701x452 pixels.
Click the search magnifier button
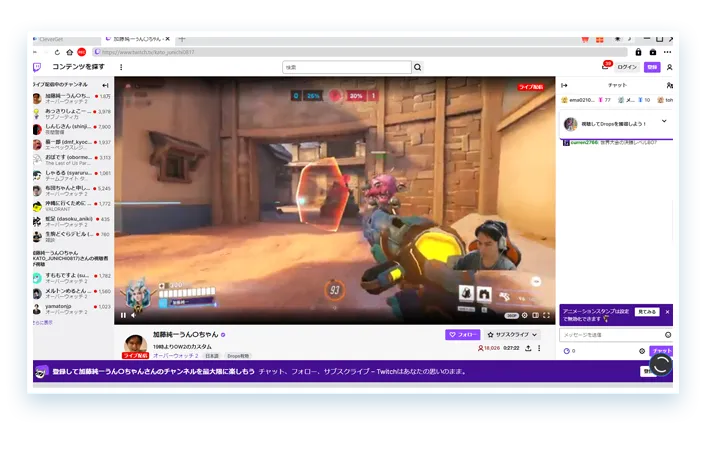click(418, 67)
